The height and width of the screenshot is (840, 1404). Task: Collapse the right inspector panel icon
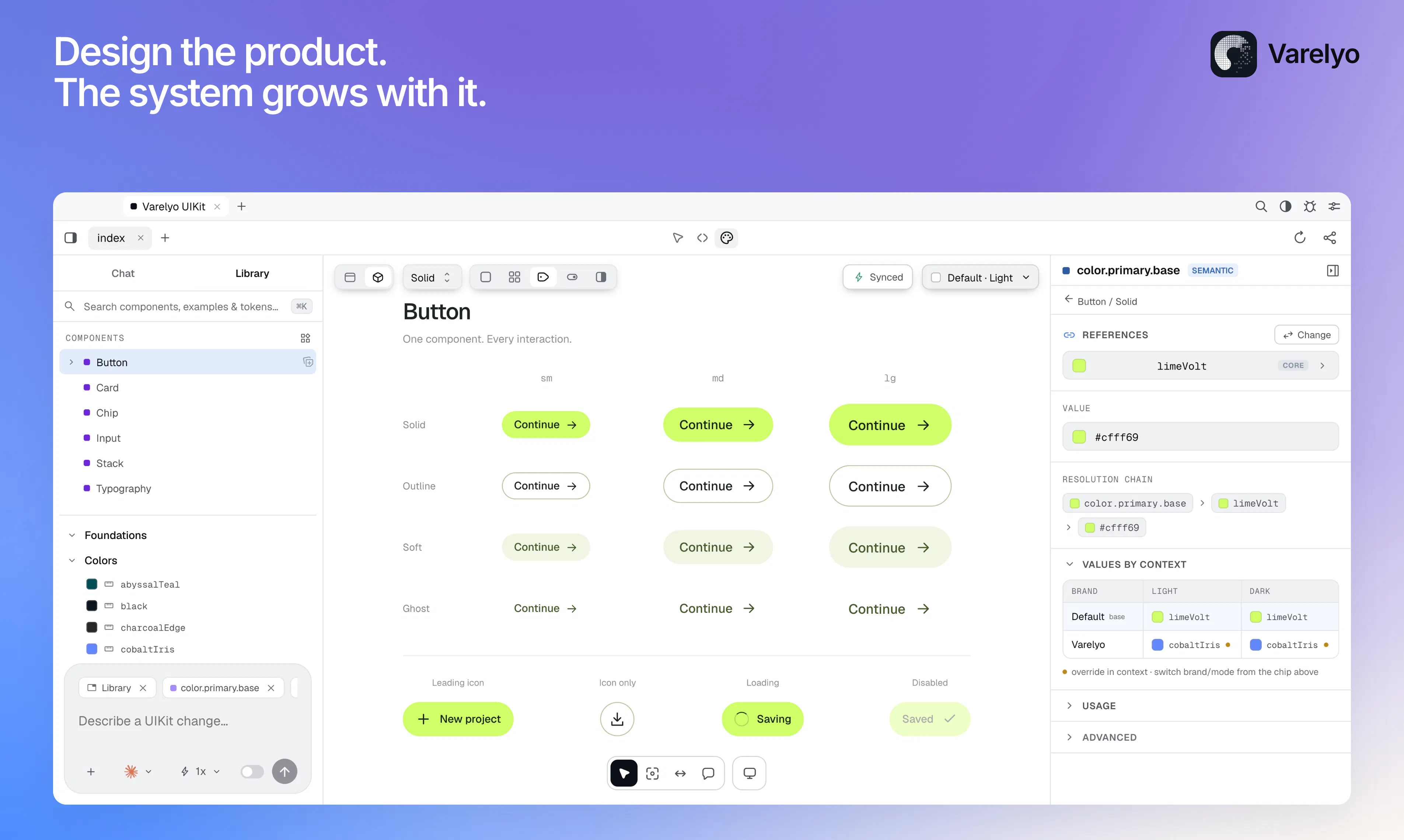pyautogui.click(x=1333, y=270)
